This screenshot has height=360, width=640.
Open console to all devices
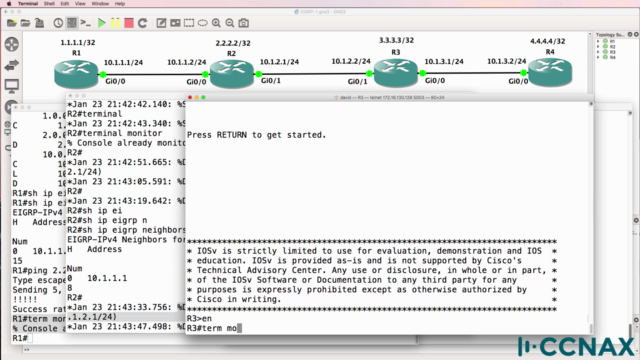tap(86, 23)
